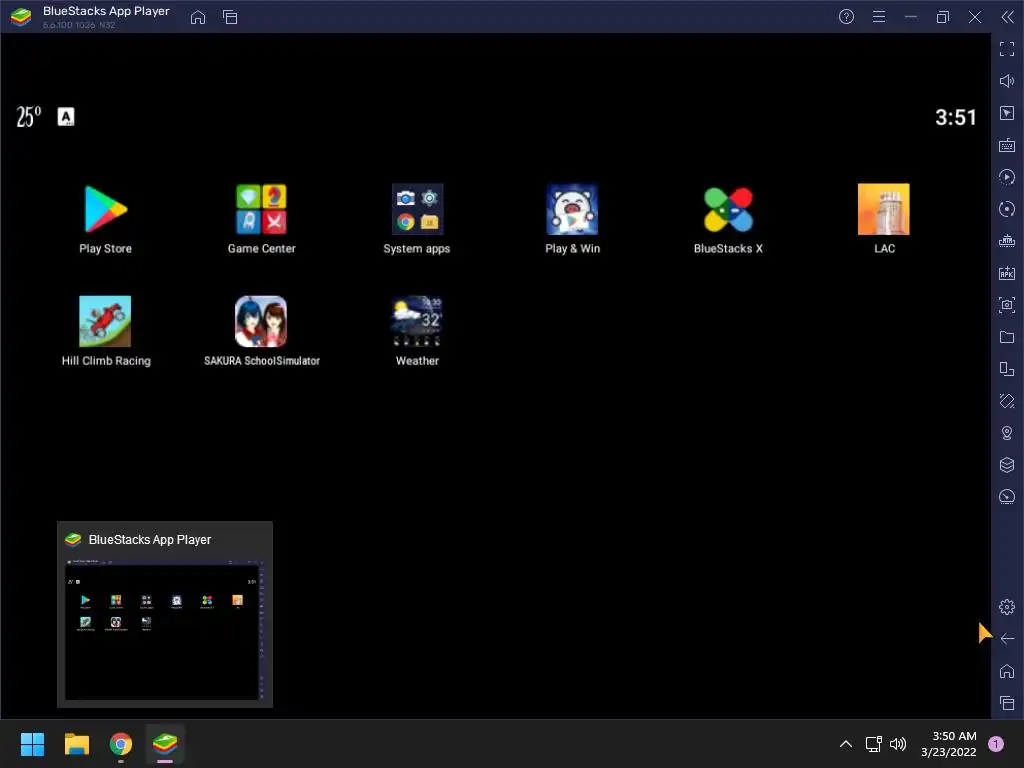Click the BlueStacks logo in title bar

coord(21,17)
